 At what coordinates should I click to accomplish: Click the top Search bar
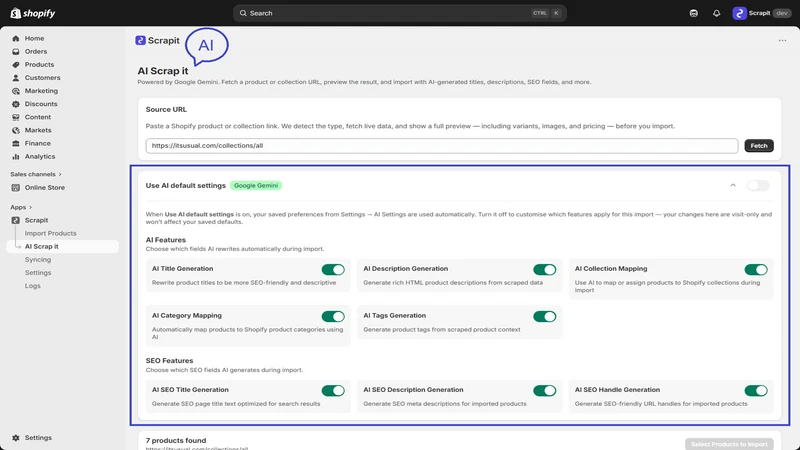(x=399, y=13)
